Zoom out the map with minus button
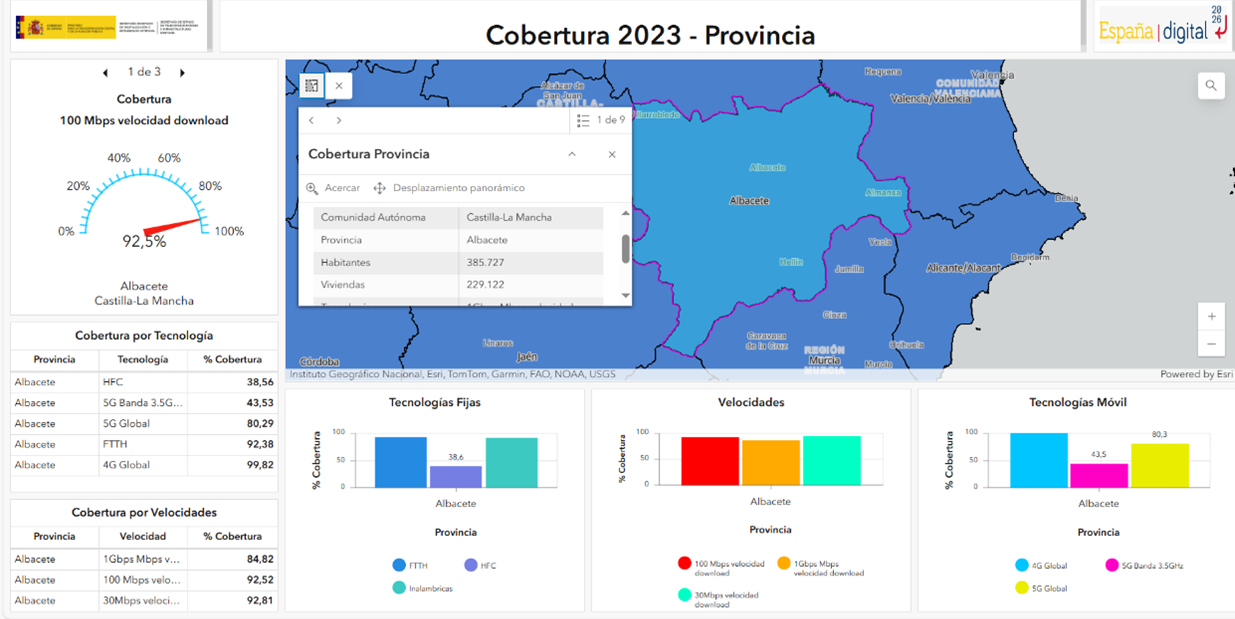The height and width of the screenshot is (619, 1235). [x=1211, y=343]
